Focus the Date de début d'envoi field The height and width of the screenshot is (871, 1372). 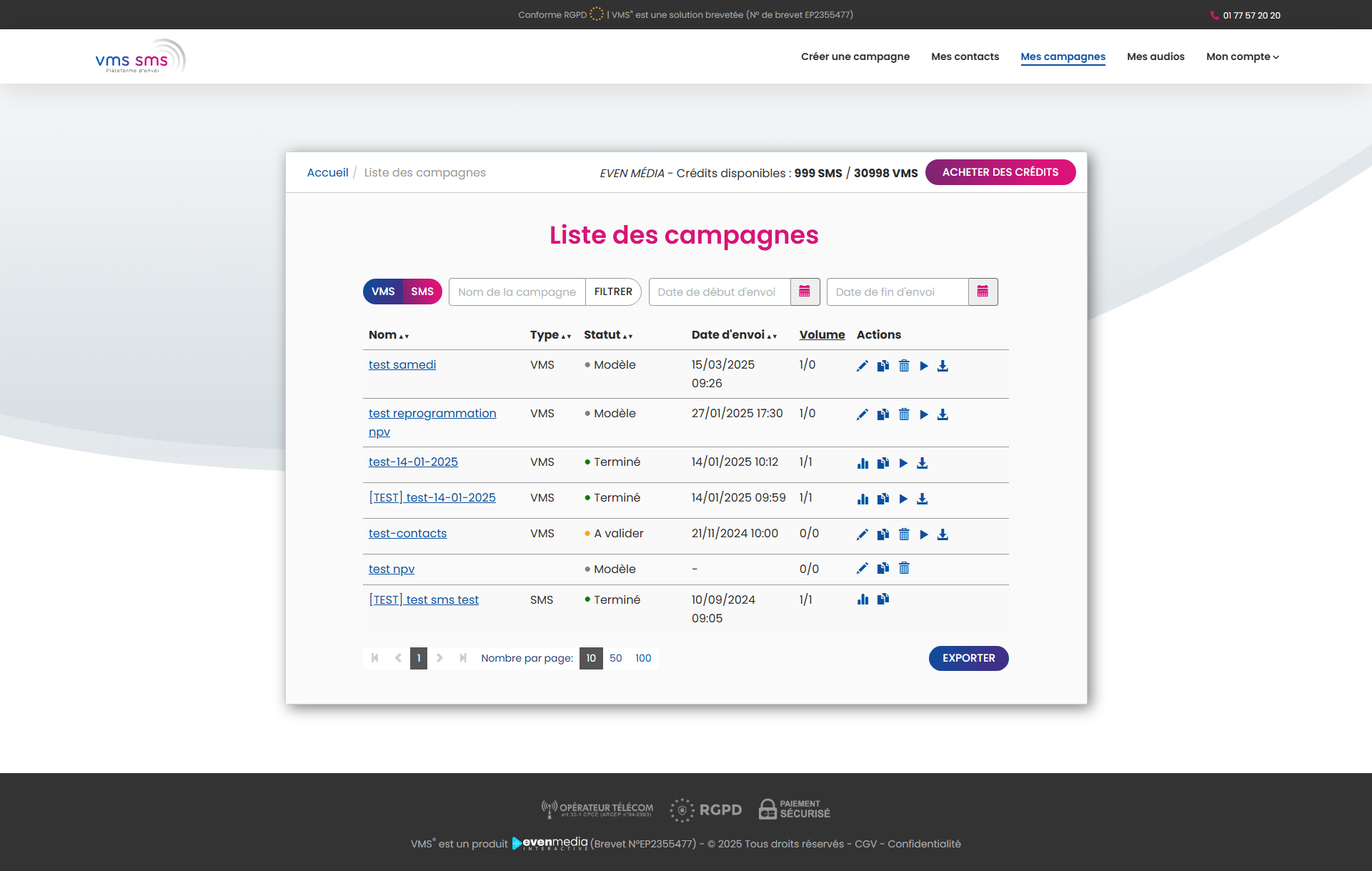(720, 292)
